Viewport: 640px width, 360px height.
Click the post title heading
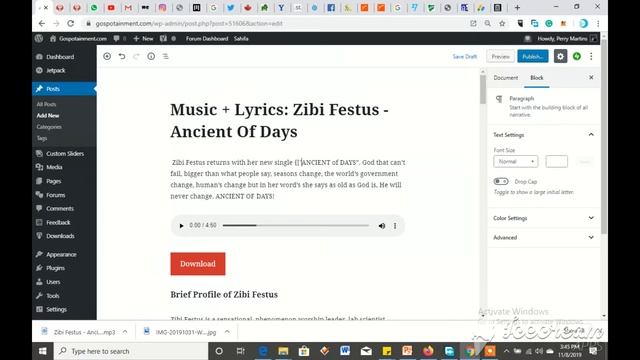279,120
